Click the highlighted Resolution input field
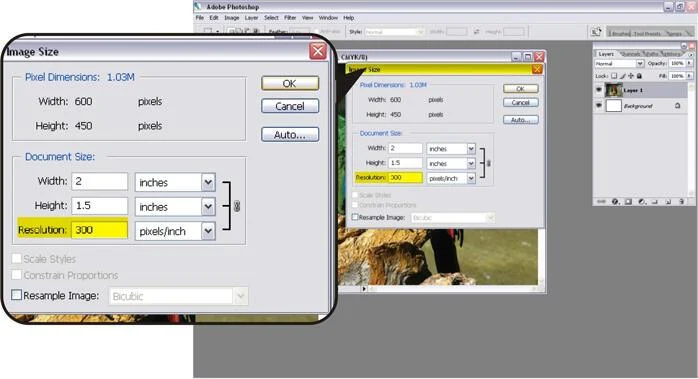This screenshot has width=698, height=379. (x=100, y=230)
